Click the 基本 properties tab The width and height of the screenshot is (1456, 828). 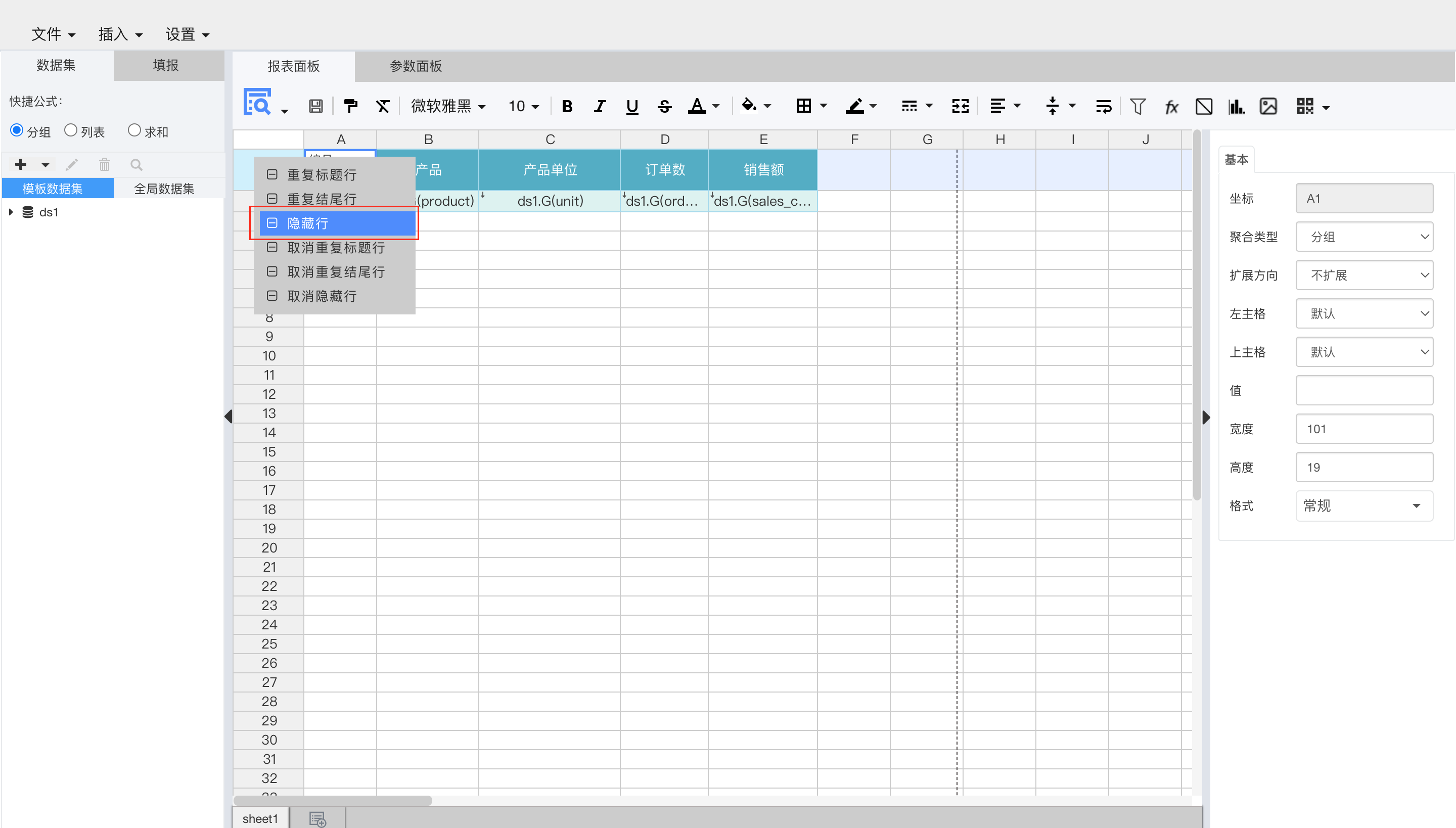[1236, 159]
